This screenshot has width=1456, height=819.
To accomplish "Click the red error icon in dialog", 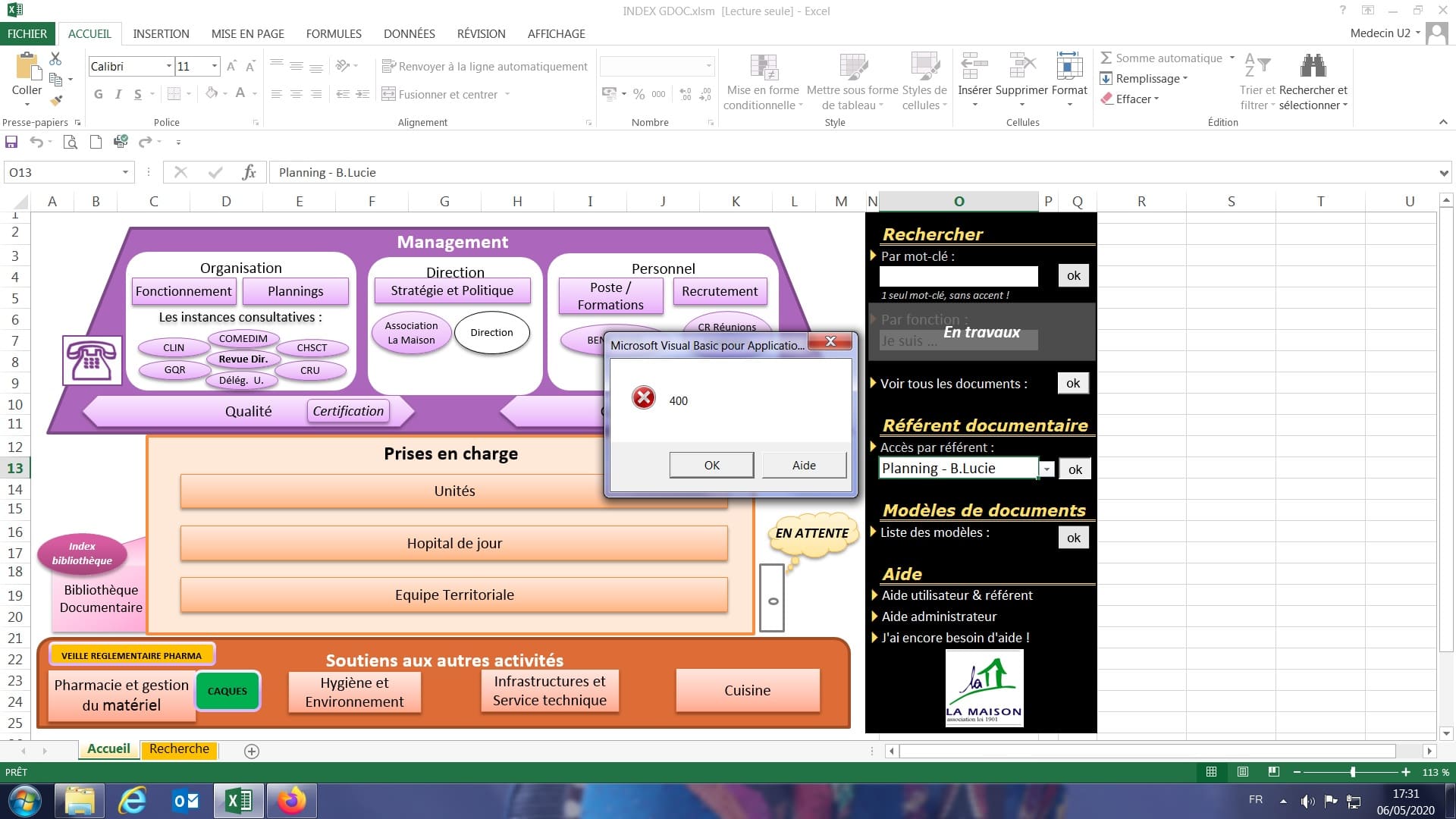I will pos(644,397).
